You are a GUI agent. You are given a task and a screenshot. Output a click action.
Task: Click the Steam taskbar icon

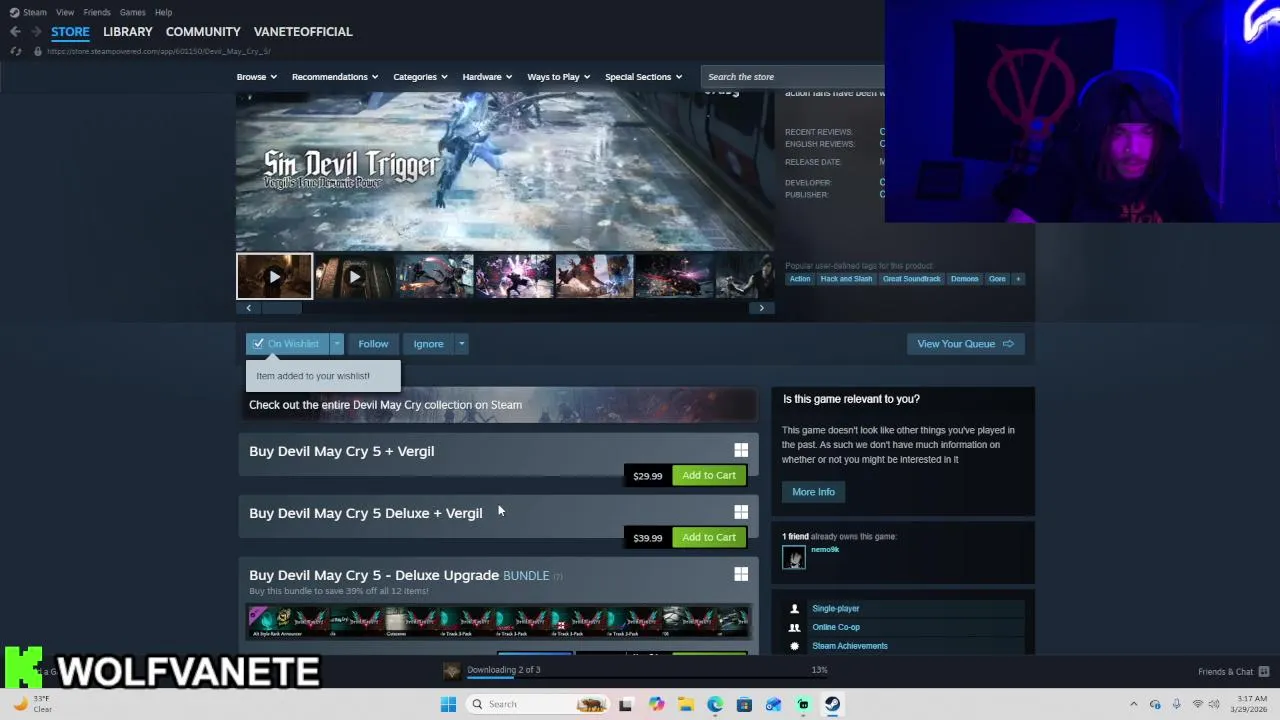coord(832,704)
